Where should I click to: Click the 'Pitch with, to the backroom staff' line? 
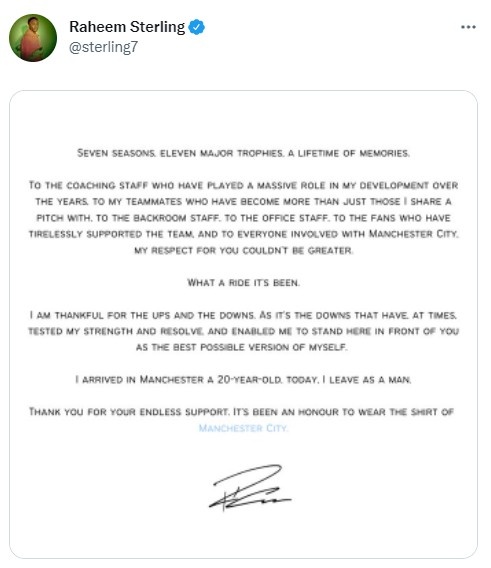(x=244, y=218)
